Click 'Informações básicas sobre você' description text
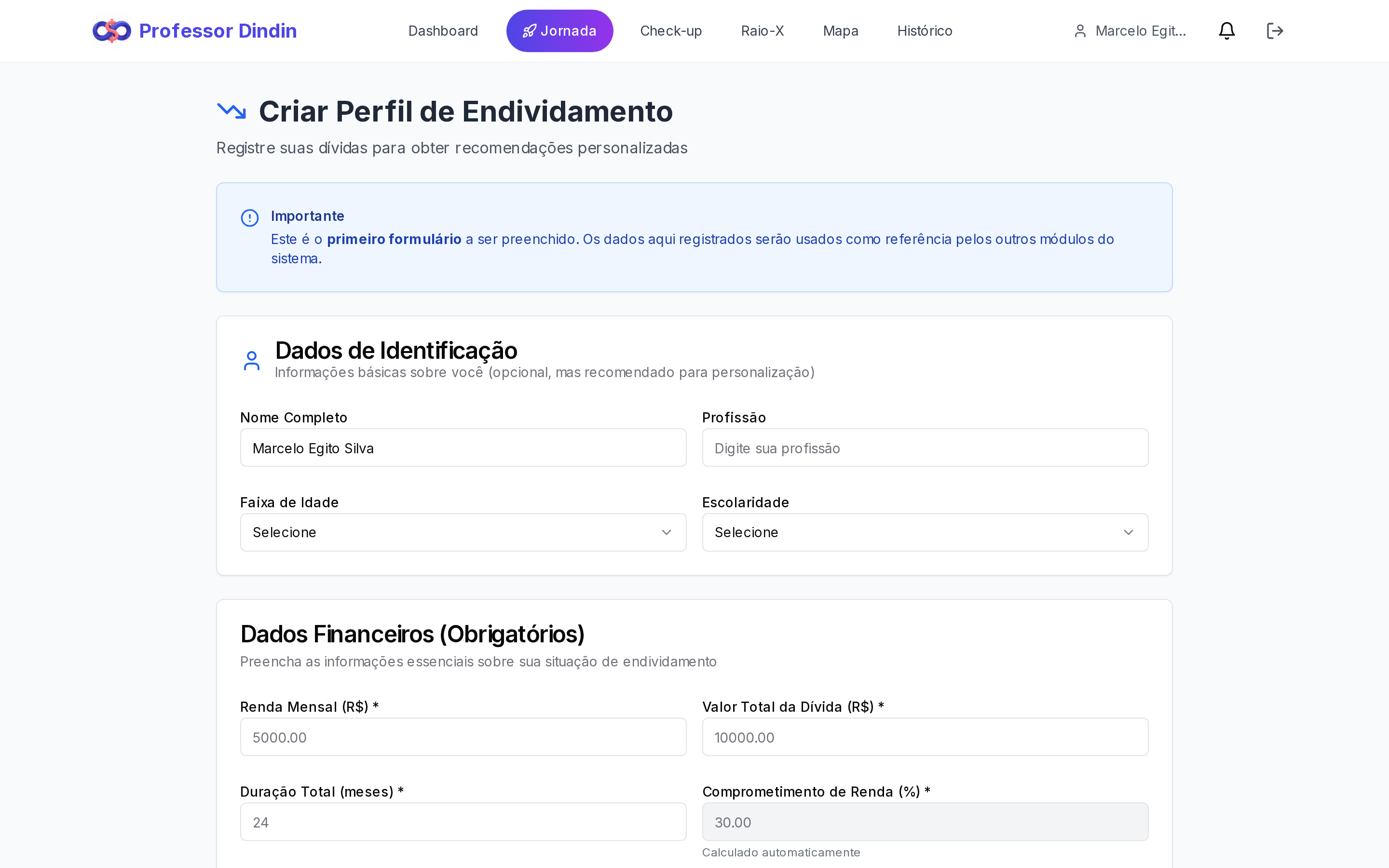 pos(545,373)
